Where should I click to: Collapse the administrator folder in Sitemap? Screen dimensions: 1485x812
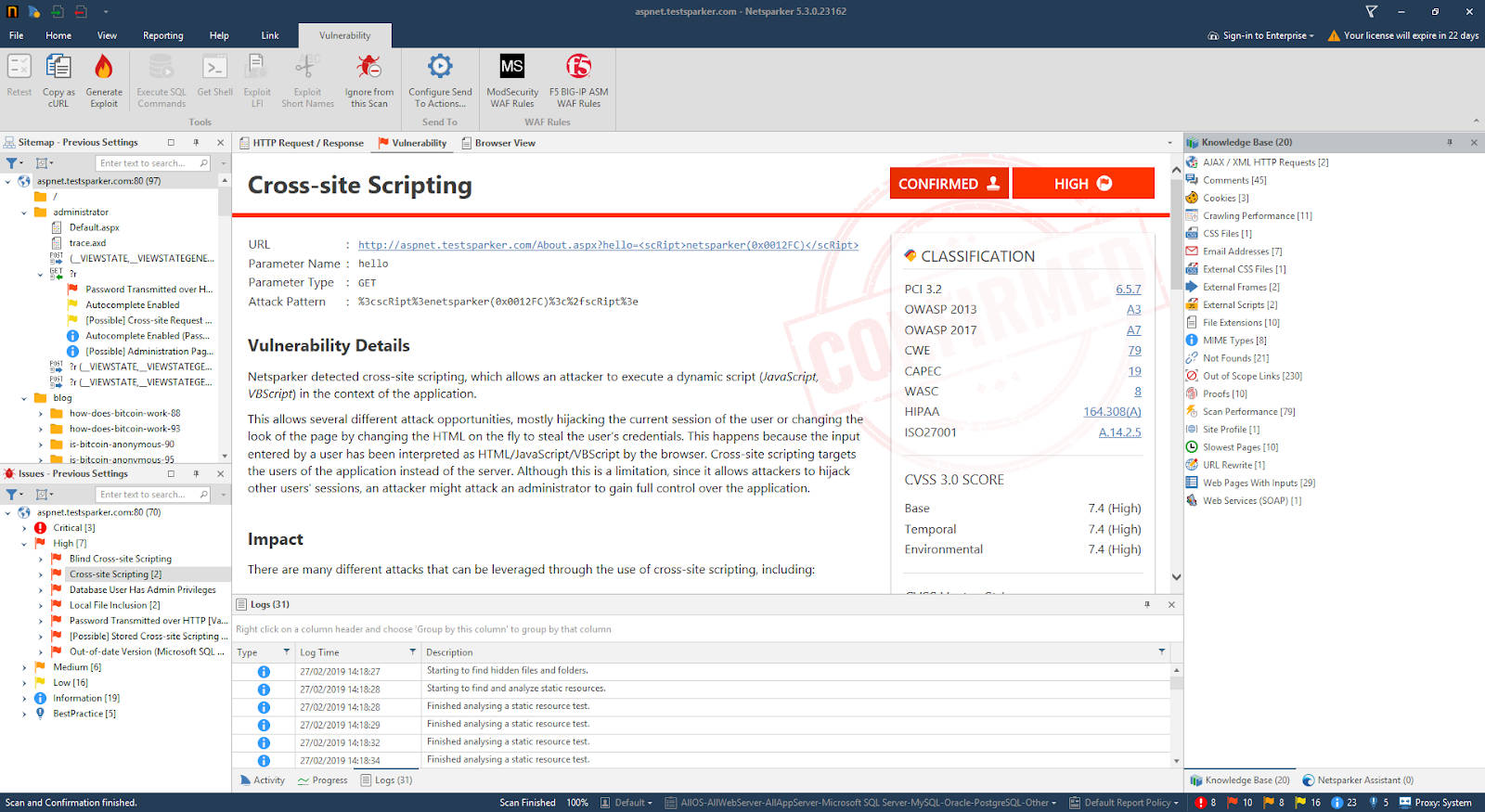(24, 213)
